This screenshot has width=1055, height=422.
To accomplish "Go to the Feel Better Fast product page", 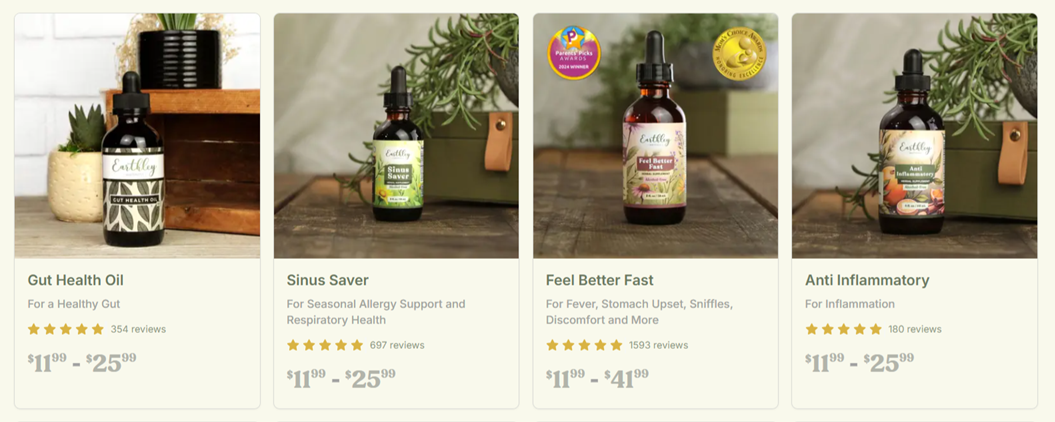I will [x=599, y=280].
